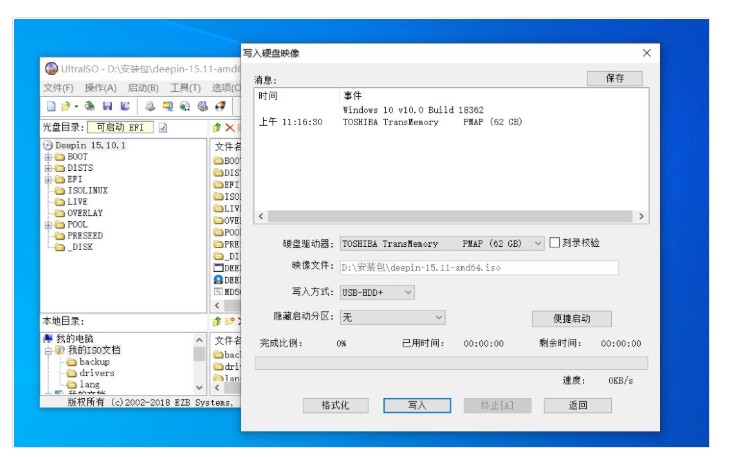Open the 硬盘驱动器 TOSHIBA drive dropdown

click(x=538, y=243)
